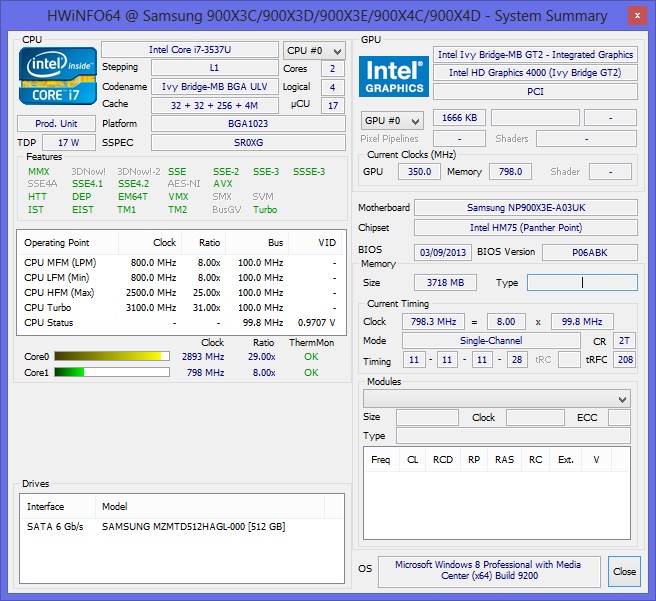The width and height of the screenshot is (656, 601).
Task: Click the GPU memory value 1666 KB
Action: [x=459, y=118]
